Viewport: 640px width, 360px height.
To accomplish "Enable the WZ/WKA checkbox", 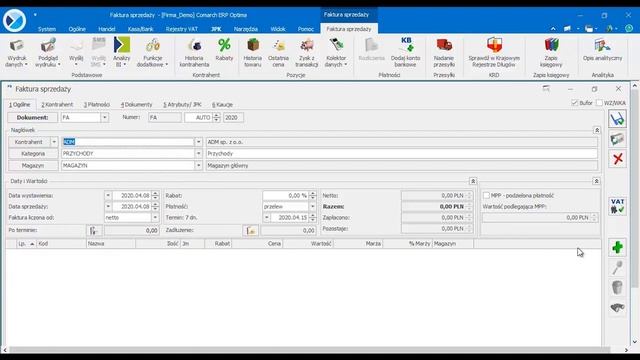I will pyautogui.click(x=599, y=103).
